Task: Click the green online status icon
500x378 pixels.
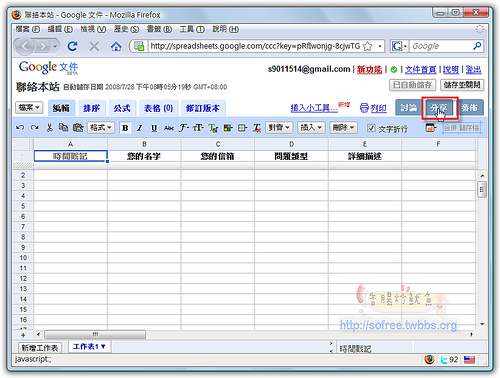Action: [x=394, y=69]
